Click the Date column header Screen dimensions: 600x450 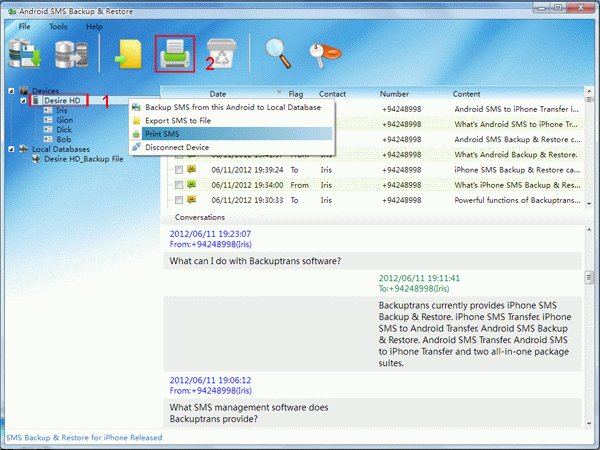tap(218, 94)
